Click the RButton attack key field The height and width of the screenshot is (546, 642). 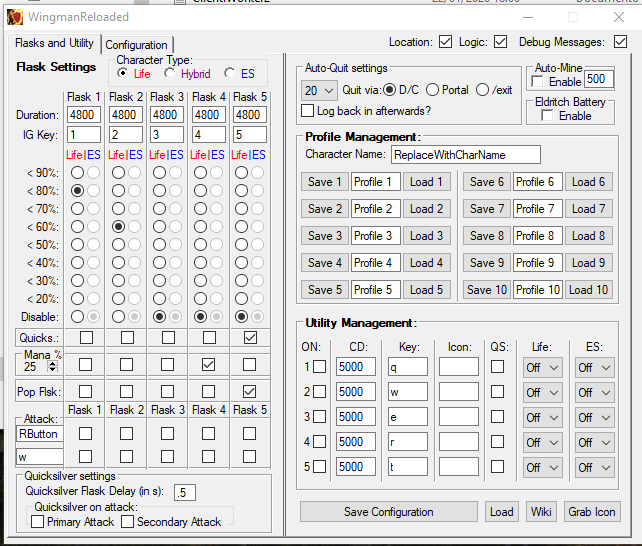(x=40, y=434)
